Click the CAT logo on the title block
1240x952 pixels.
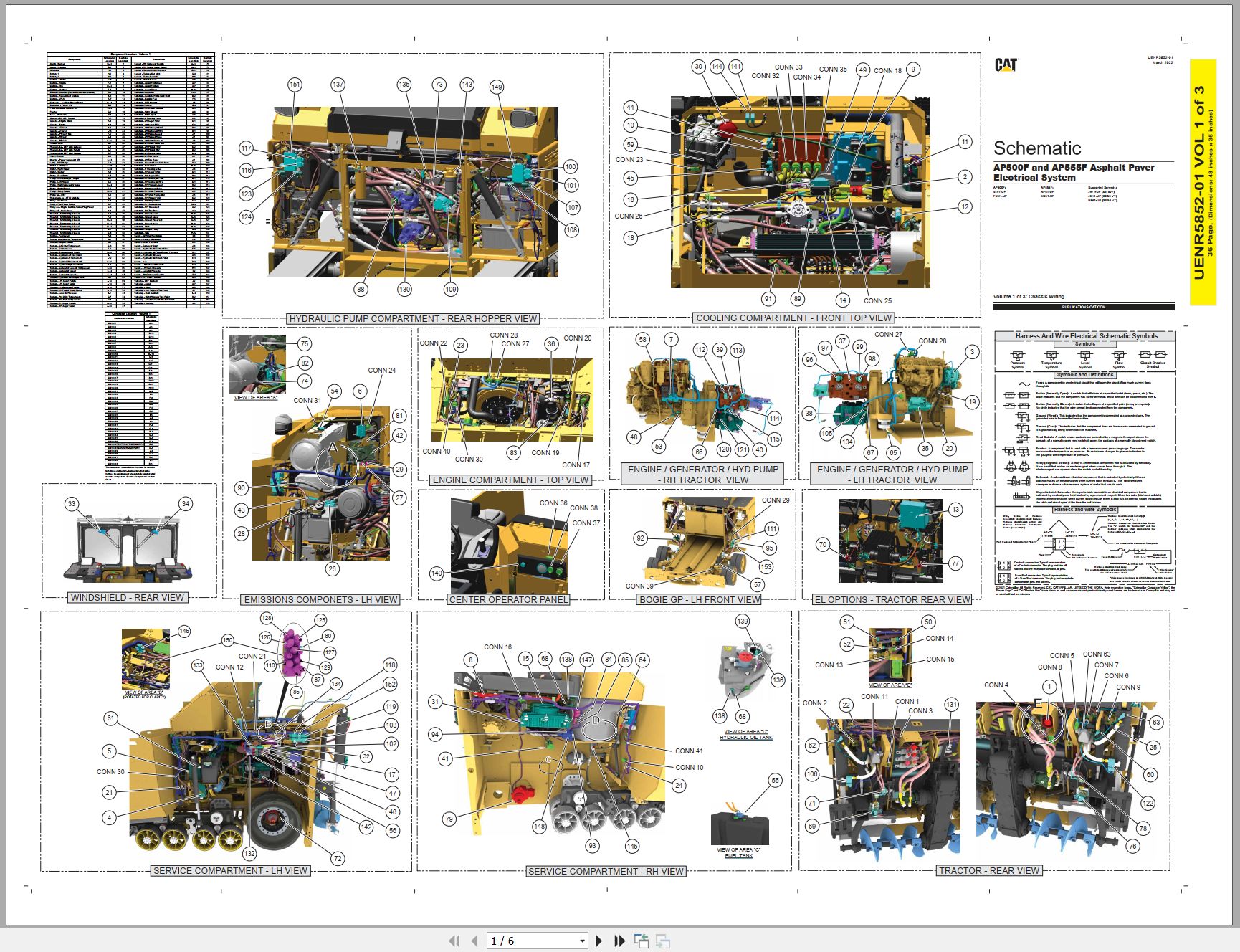pos(1006,65)
